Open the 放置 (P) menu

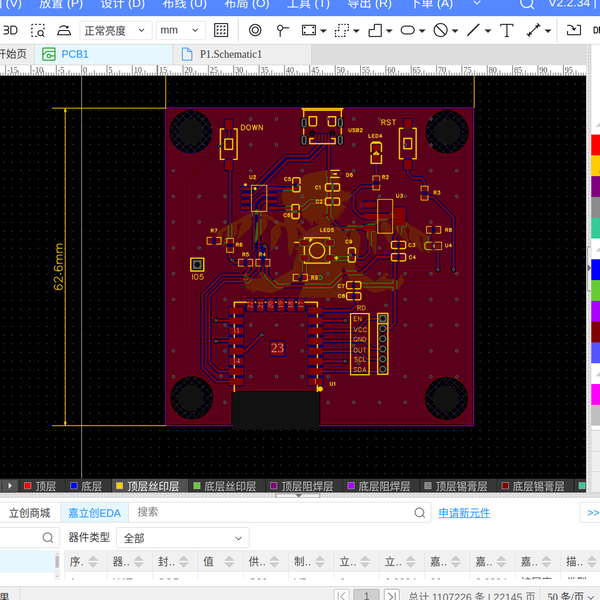[x=61, y=4]
